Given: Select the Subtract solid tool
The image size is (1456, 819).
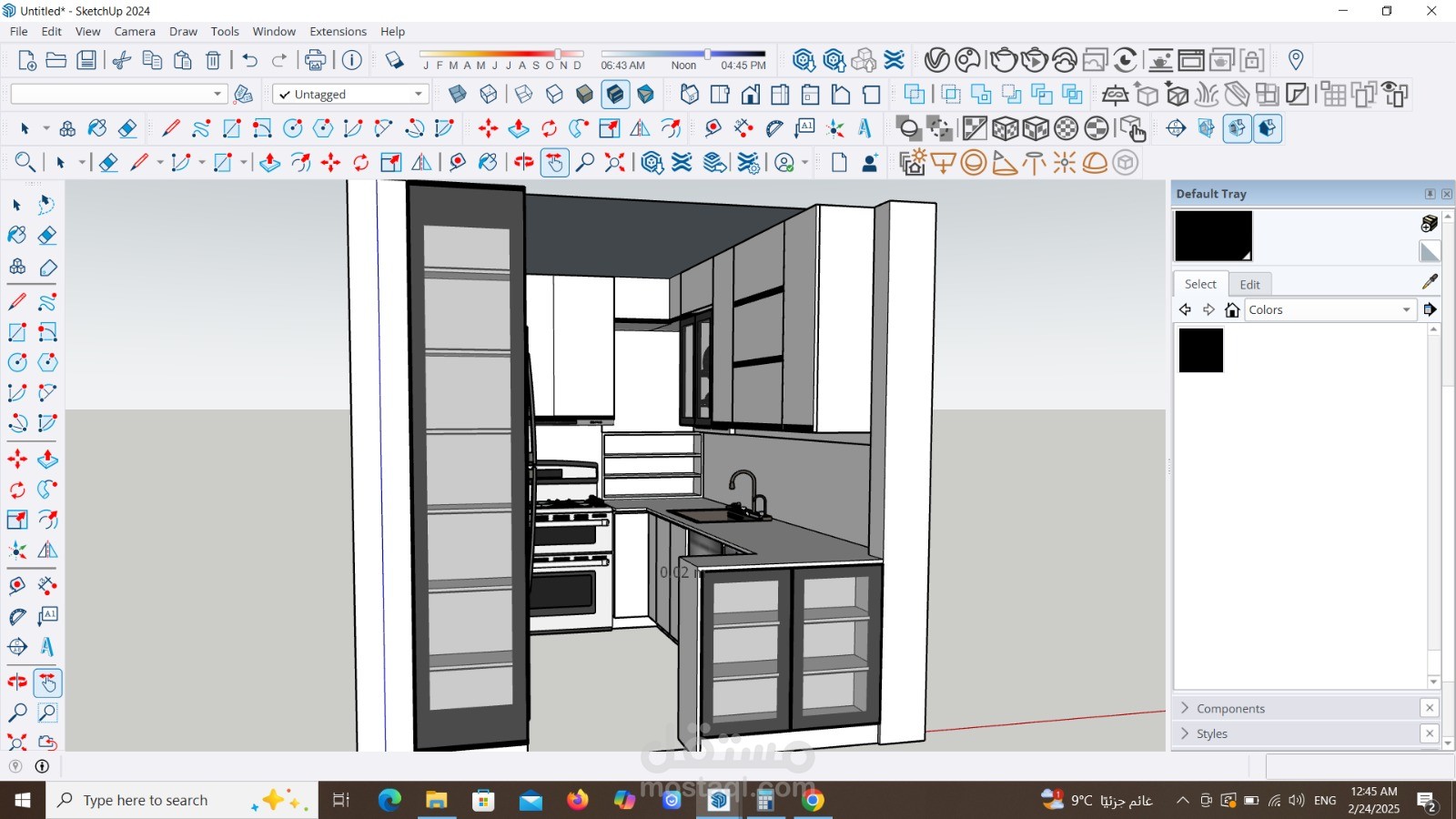Looking at the screenshot, I should [1011, 95].
